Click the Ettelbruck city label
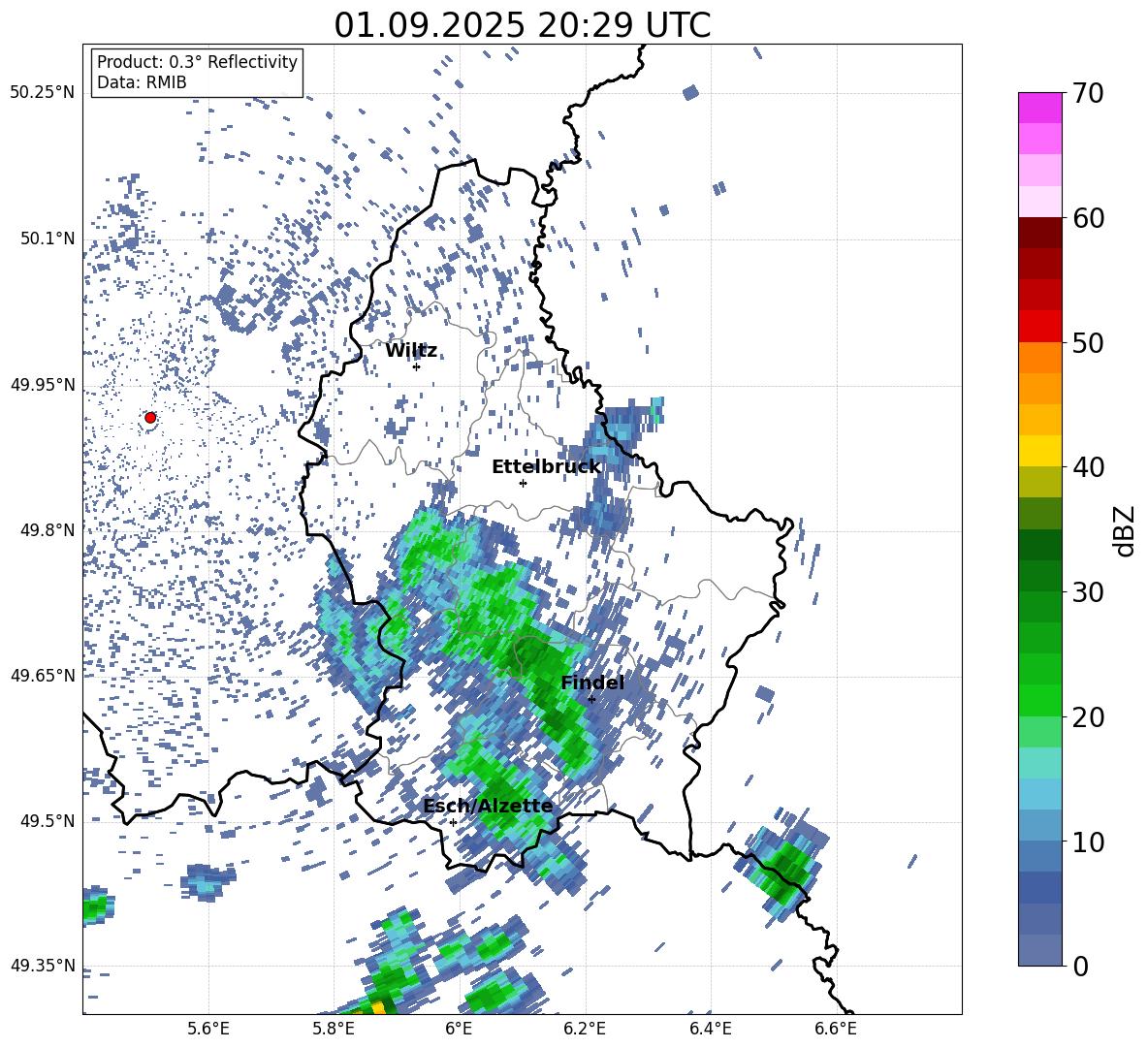The height and width of the screenshot is (1048, 1148). click(546, 467)
